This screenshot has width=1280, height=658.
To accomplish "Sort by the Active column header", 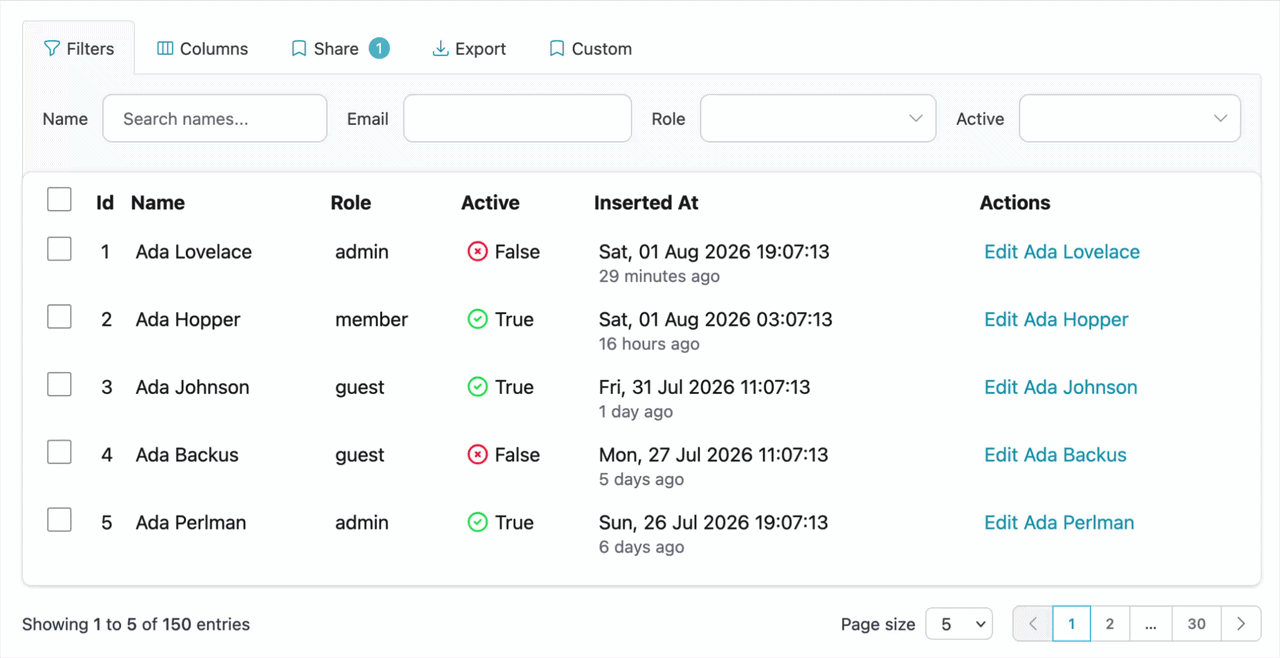I will pos(490,203).
